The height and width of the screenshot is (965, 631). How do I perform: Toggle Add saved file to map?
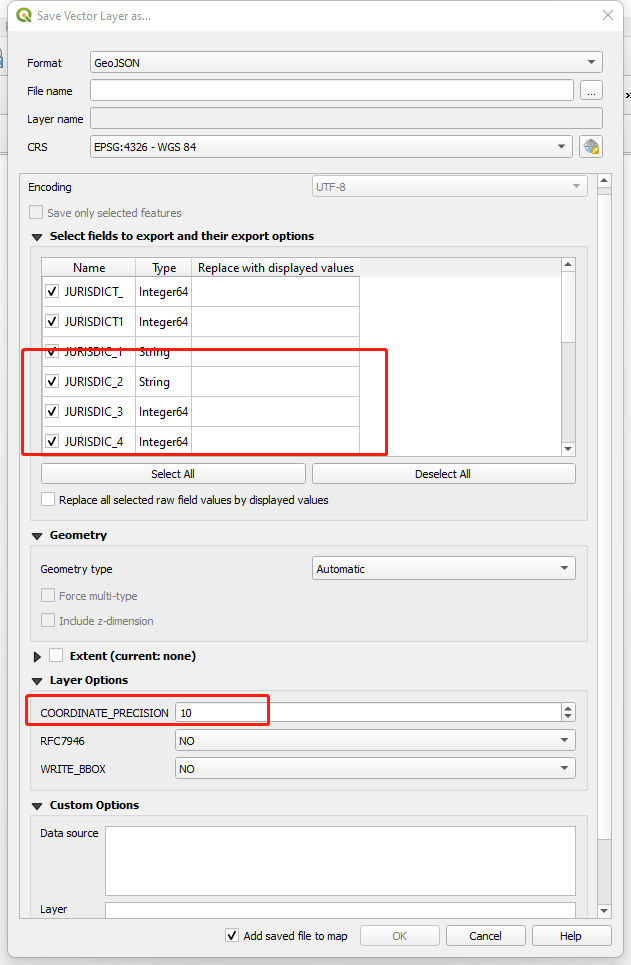[x=233, y=936]
